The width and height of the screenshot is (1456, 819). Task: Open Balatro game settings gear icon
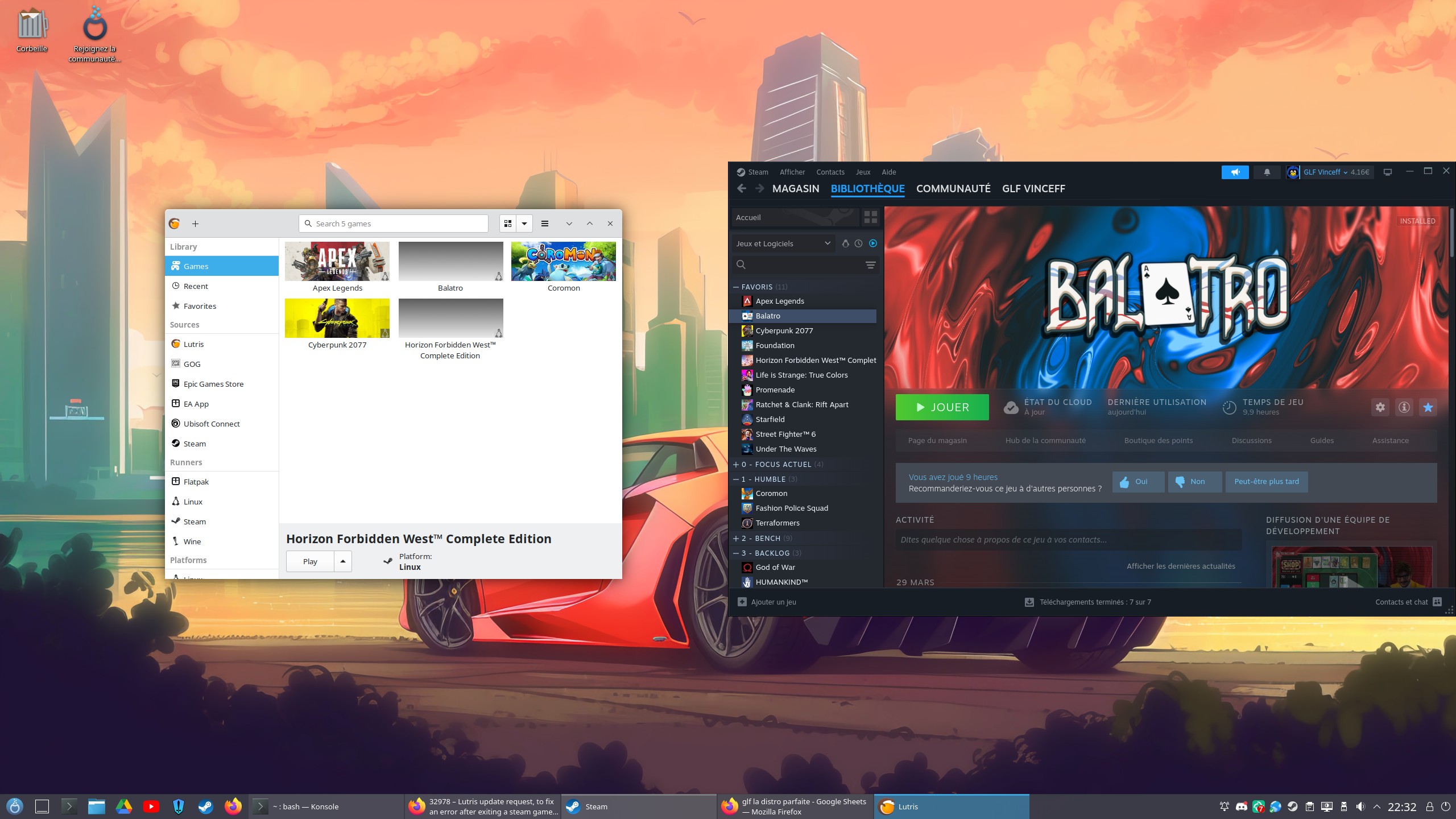pos(1380,407)
